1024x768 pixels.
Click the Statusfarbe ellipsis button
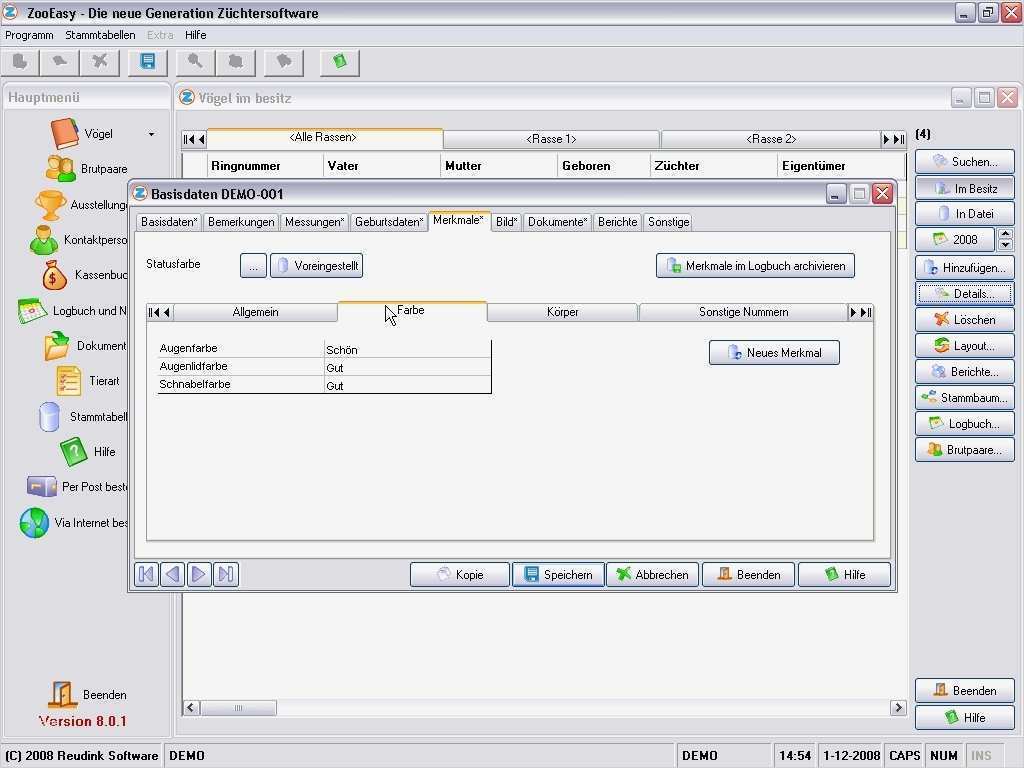tap(253, 266)
